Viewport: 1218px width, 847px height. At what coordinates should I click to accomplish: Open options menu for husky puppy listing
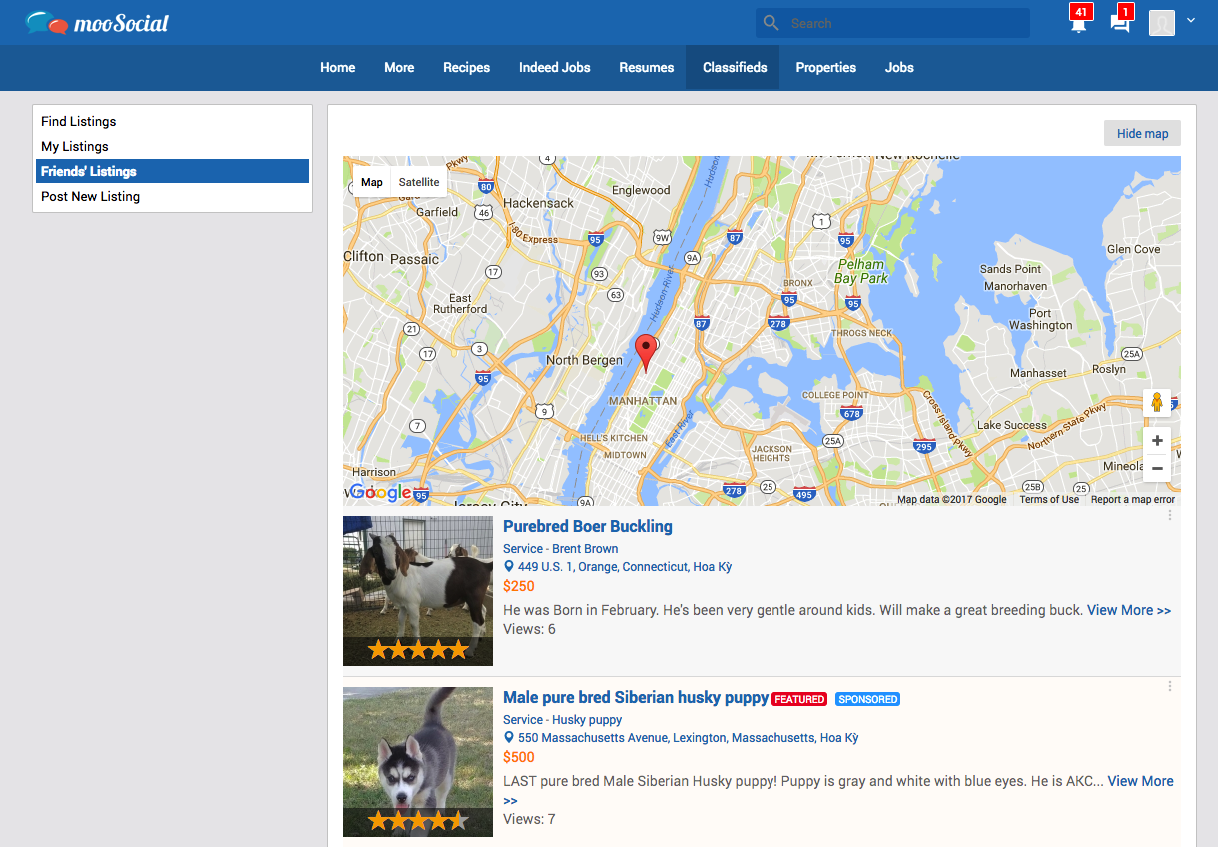click(1170, 686)
